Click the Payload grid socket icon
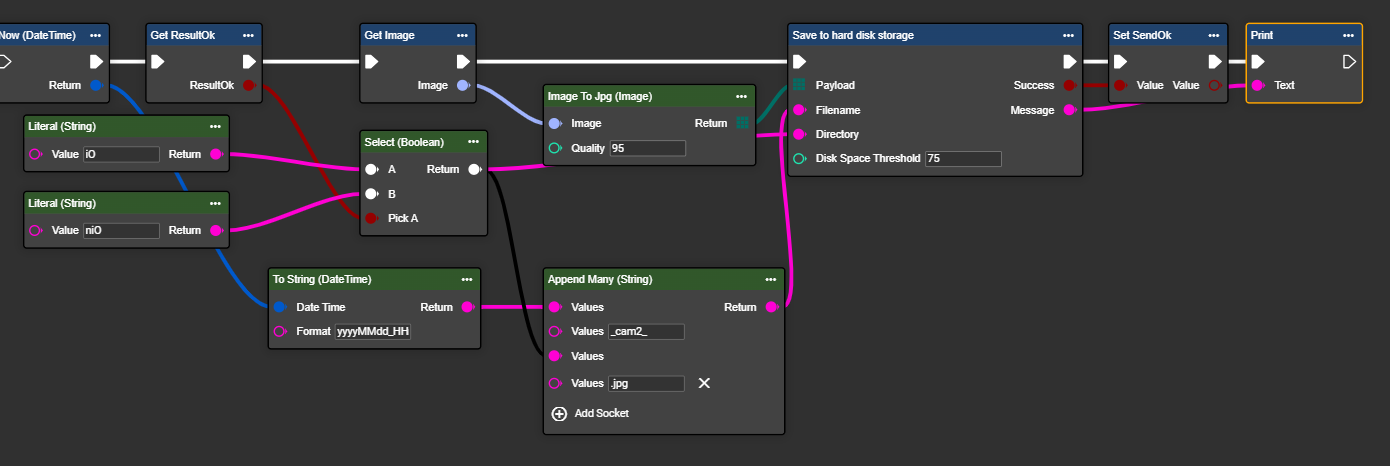This screenshot has width=1390, height=466. (x=799, y=85)
